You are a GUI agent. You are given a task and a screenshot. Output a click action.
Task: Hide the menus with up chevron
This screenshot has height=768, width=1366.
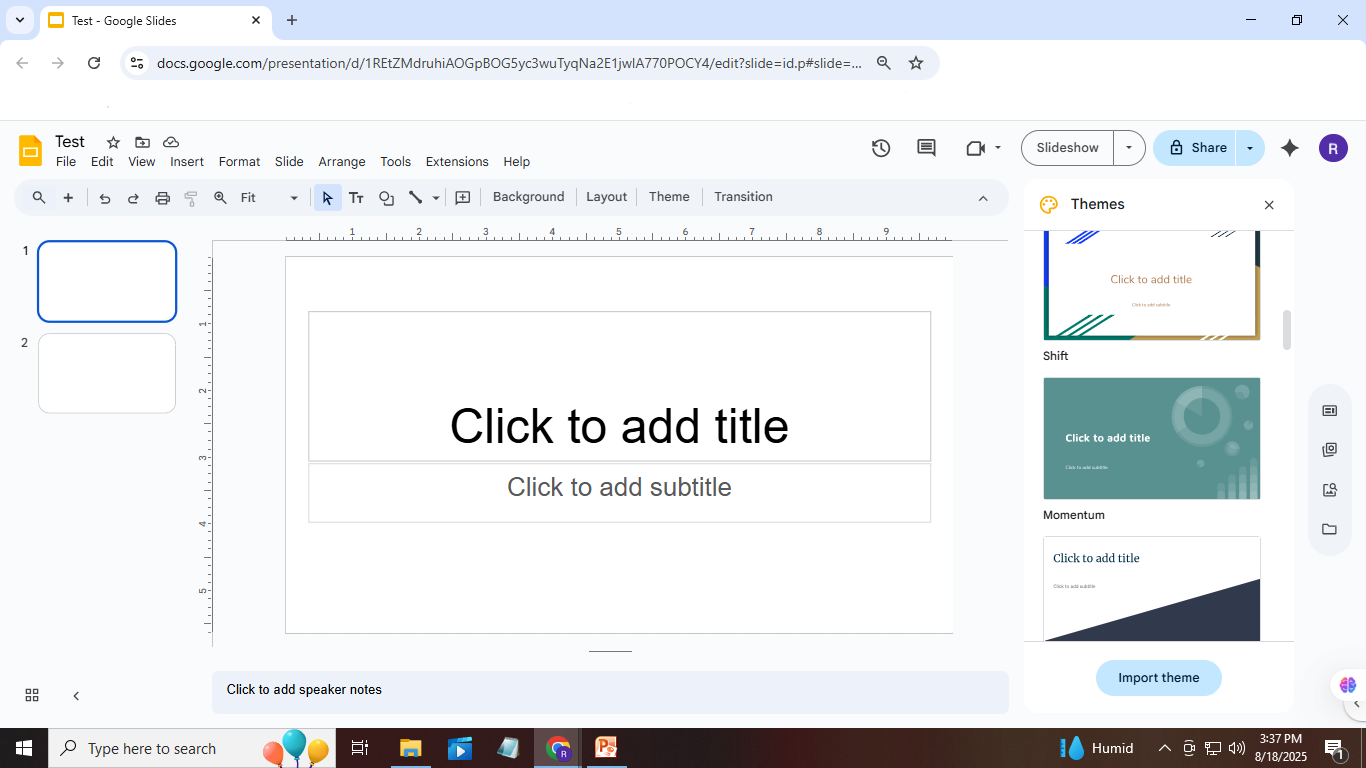click(x=983, y=198)
